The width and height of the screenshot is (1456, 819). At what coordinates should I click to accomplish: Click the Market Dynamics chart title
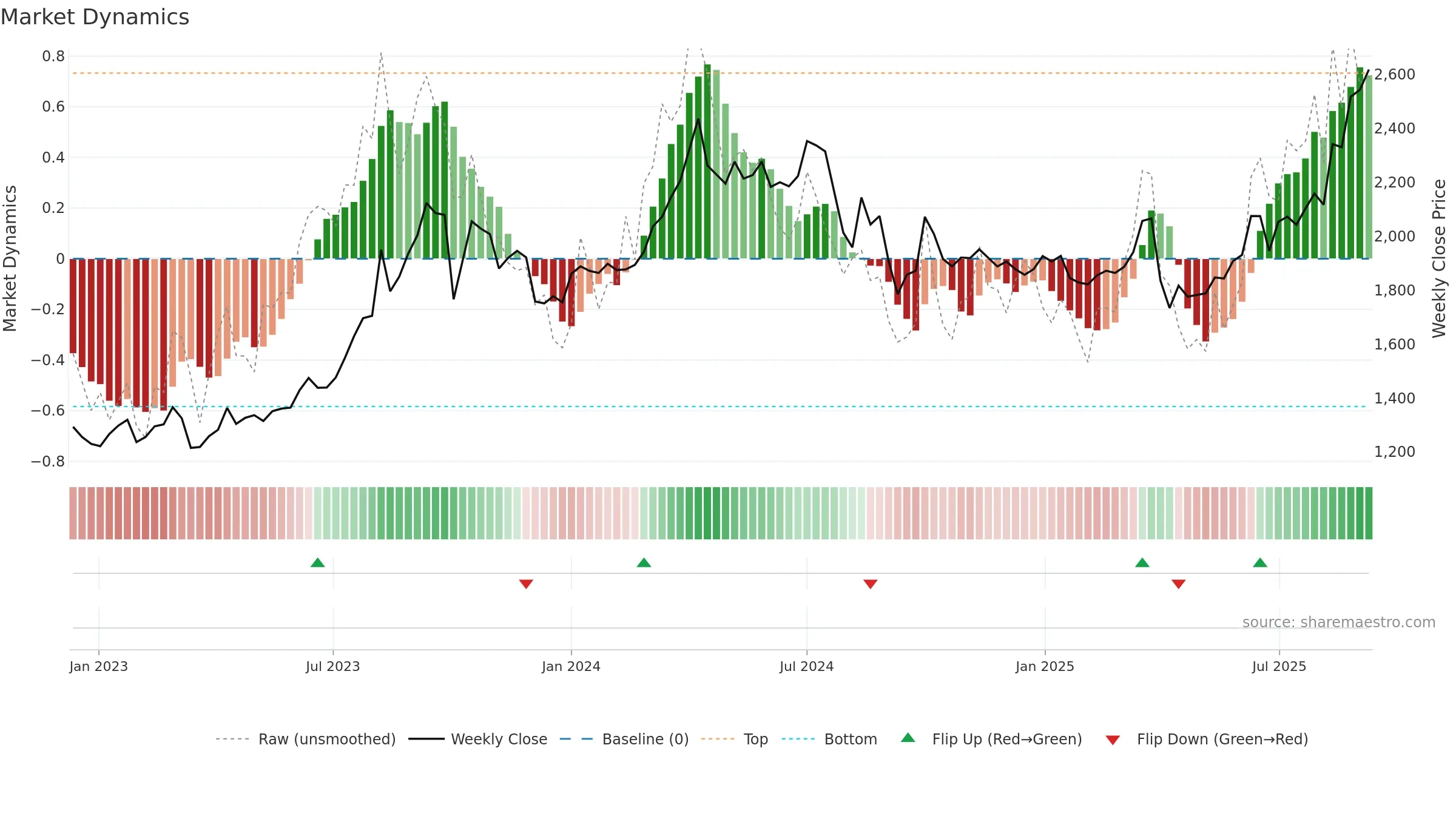coord(95,17)
